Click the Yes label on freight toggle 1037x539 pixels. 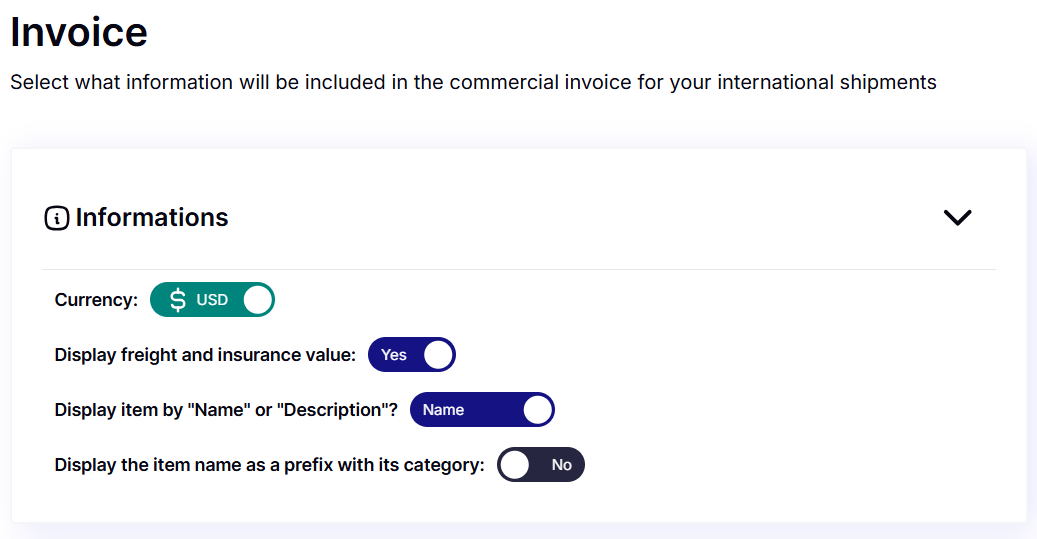[394, 355]
